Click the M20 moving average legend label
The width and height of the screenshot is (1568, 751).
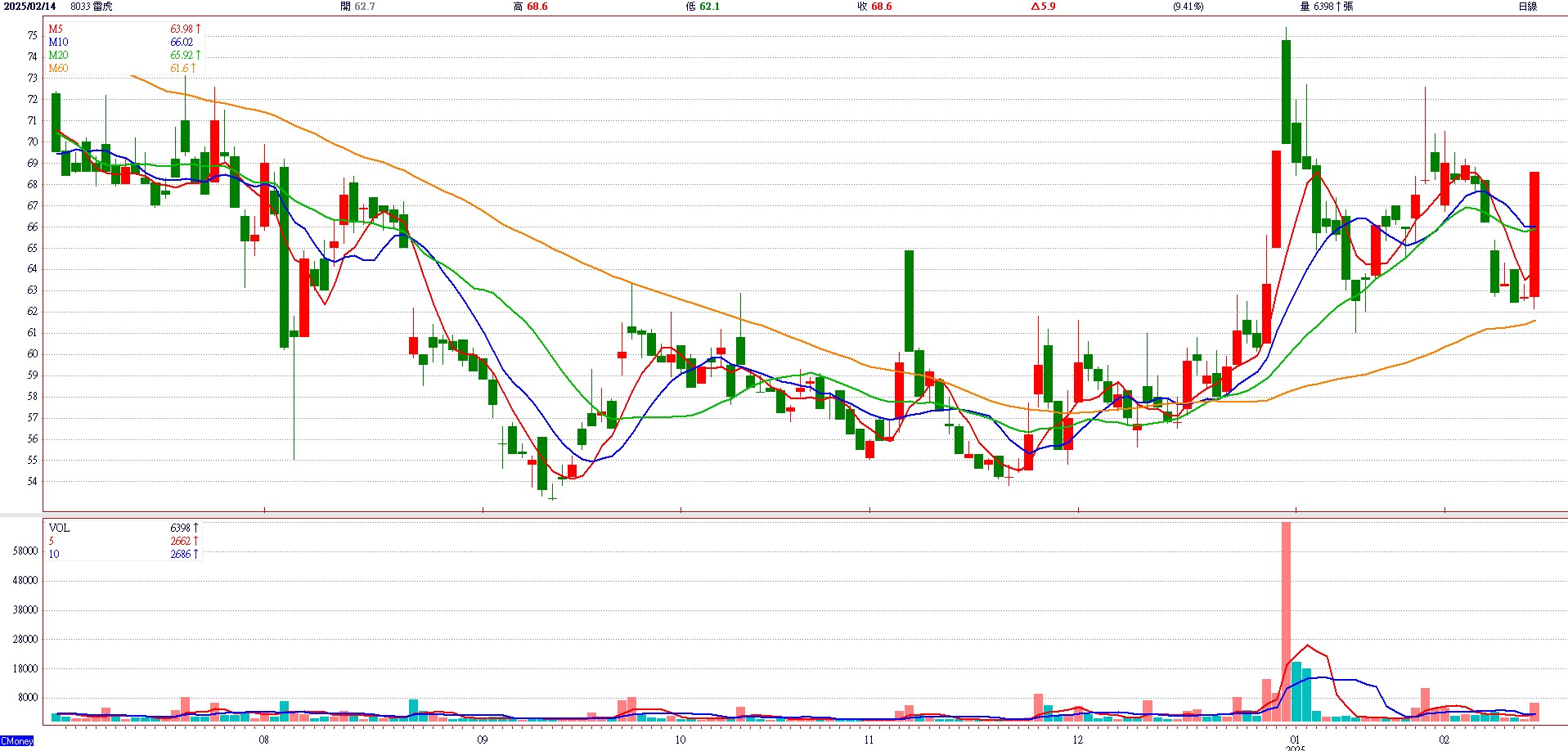[x=58, y=56]
